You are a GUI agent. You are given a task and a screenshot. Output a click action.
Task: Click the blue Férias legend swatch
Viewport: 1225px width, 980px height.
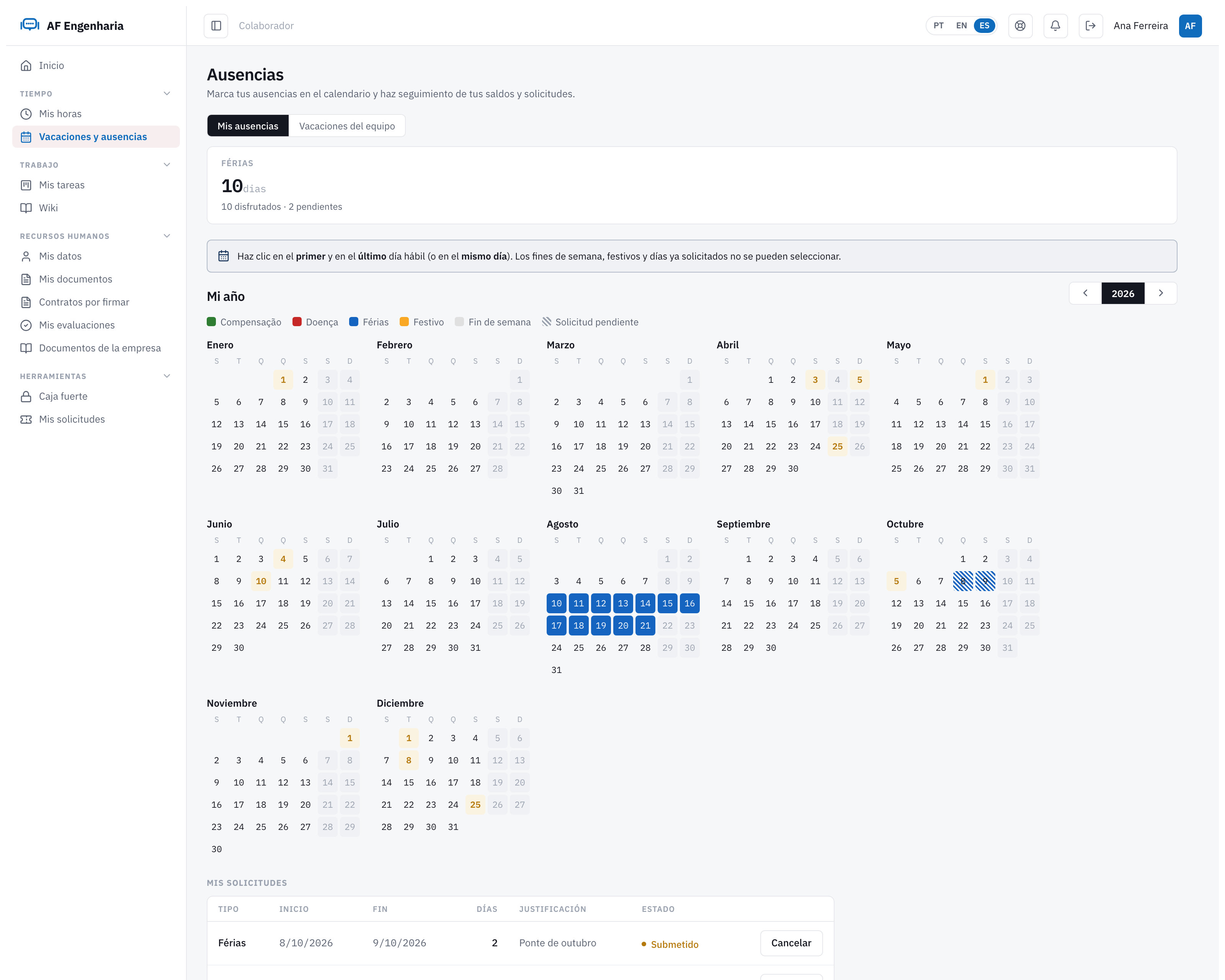[x=353, y=322]
